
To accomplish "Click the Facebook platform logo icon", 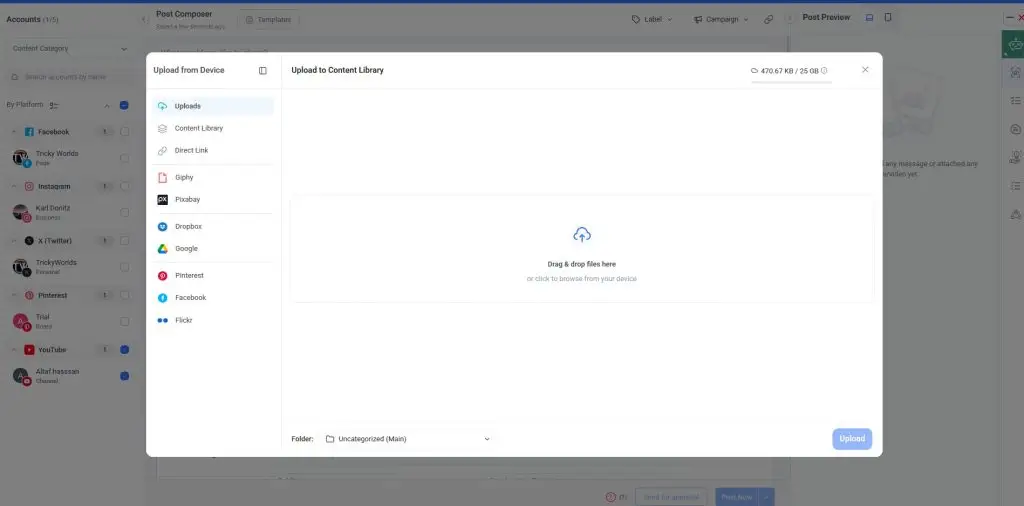I will coord(29,132).
